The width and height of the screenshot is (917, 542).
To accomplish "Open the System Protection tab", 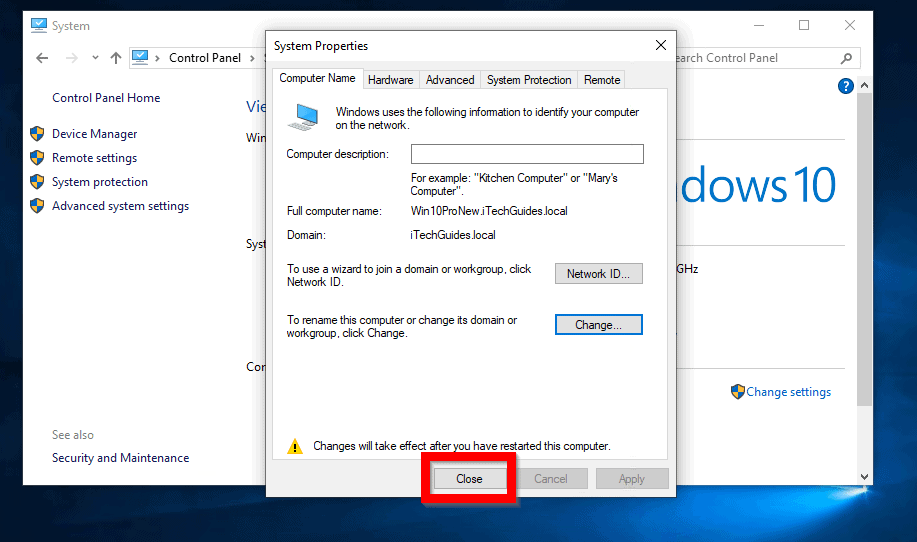I will (x=529, y=80).
